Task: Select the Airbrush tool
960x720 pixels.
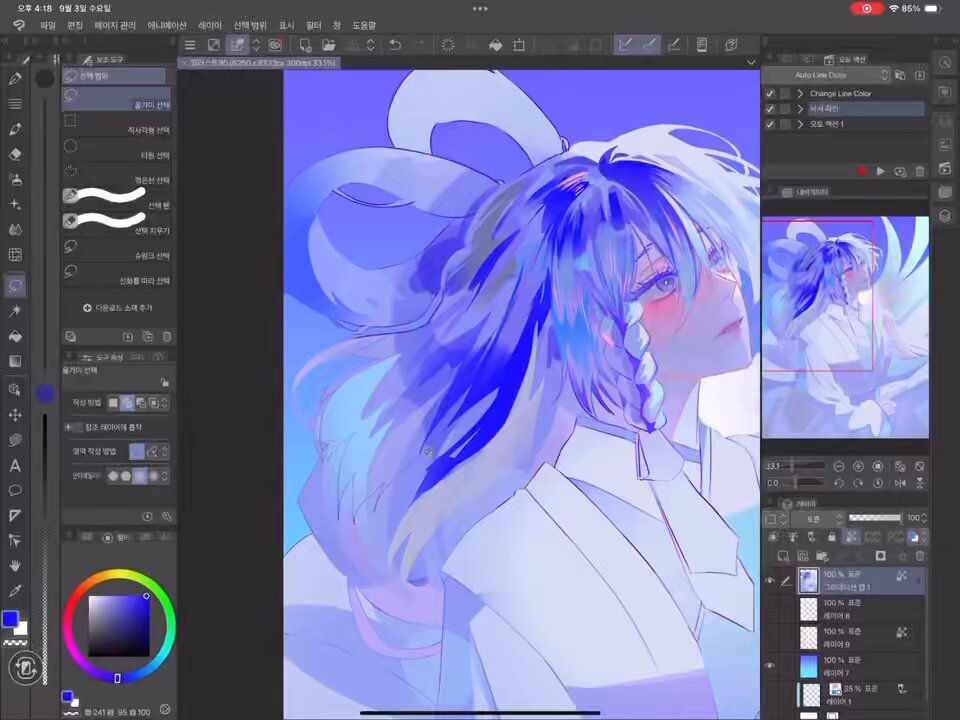Action: [x=15, y=179]
